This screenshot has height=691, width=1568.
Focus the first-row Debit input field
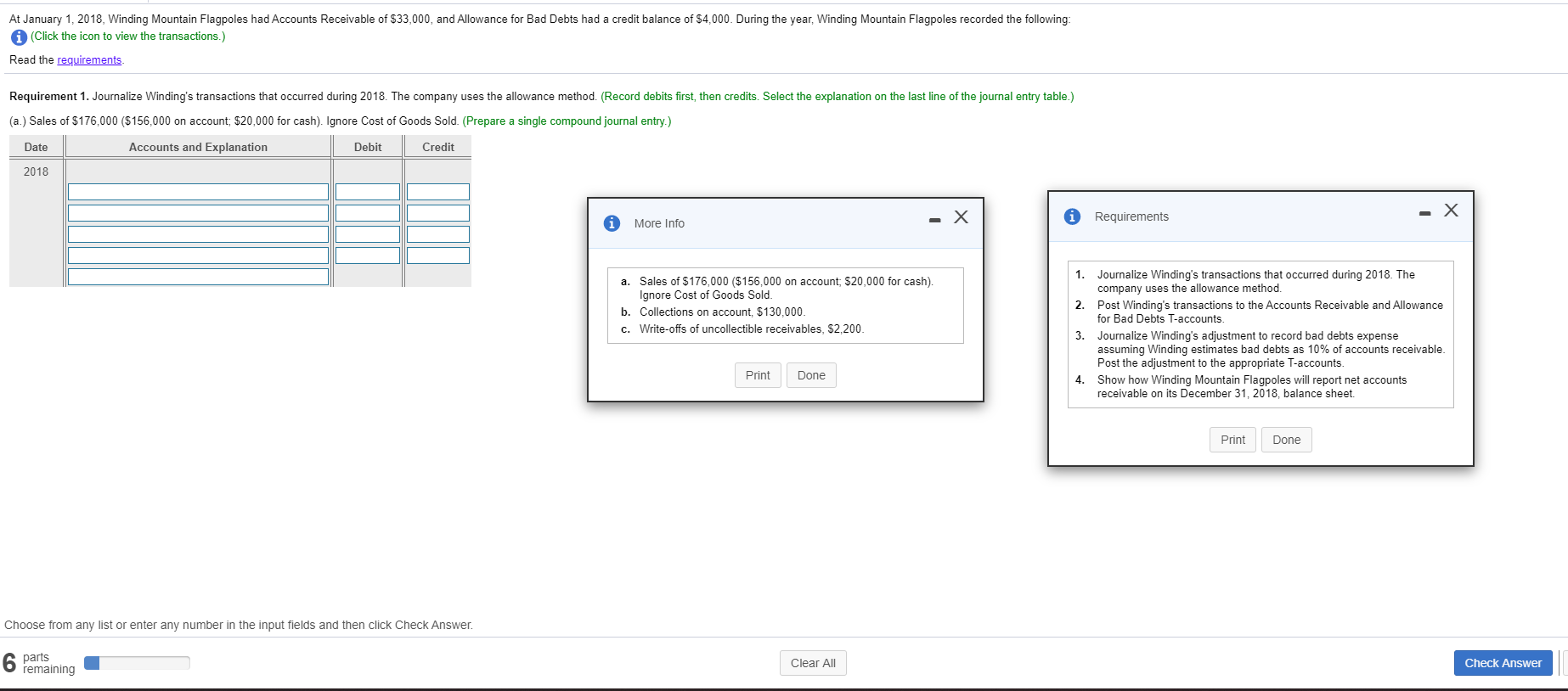tap(368, 192)
